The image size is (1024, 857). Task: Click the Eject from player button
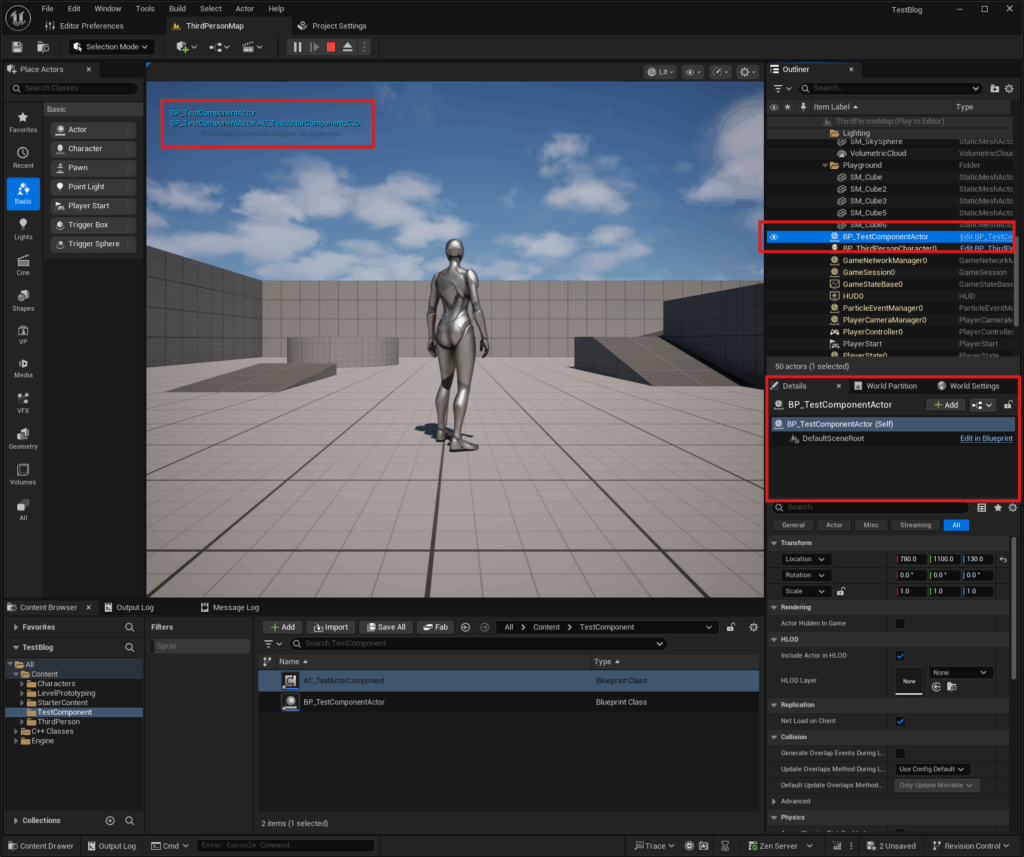(347, 47)
